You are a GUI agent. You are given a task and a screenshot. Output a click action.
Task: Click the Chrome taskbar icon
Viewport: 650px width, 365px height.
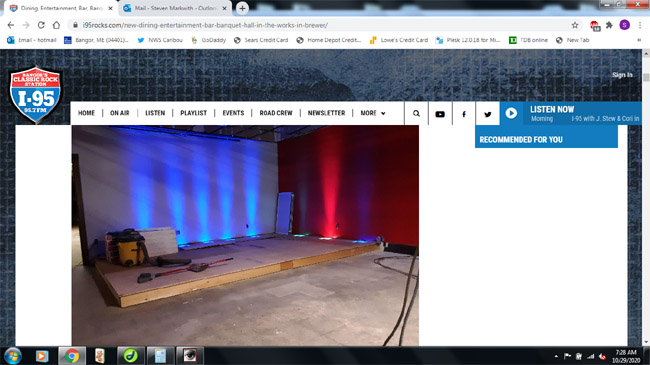72,356
